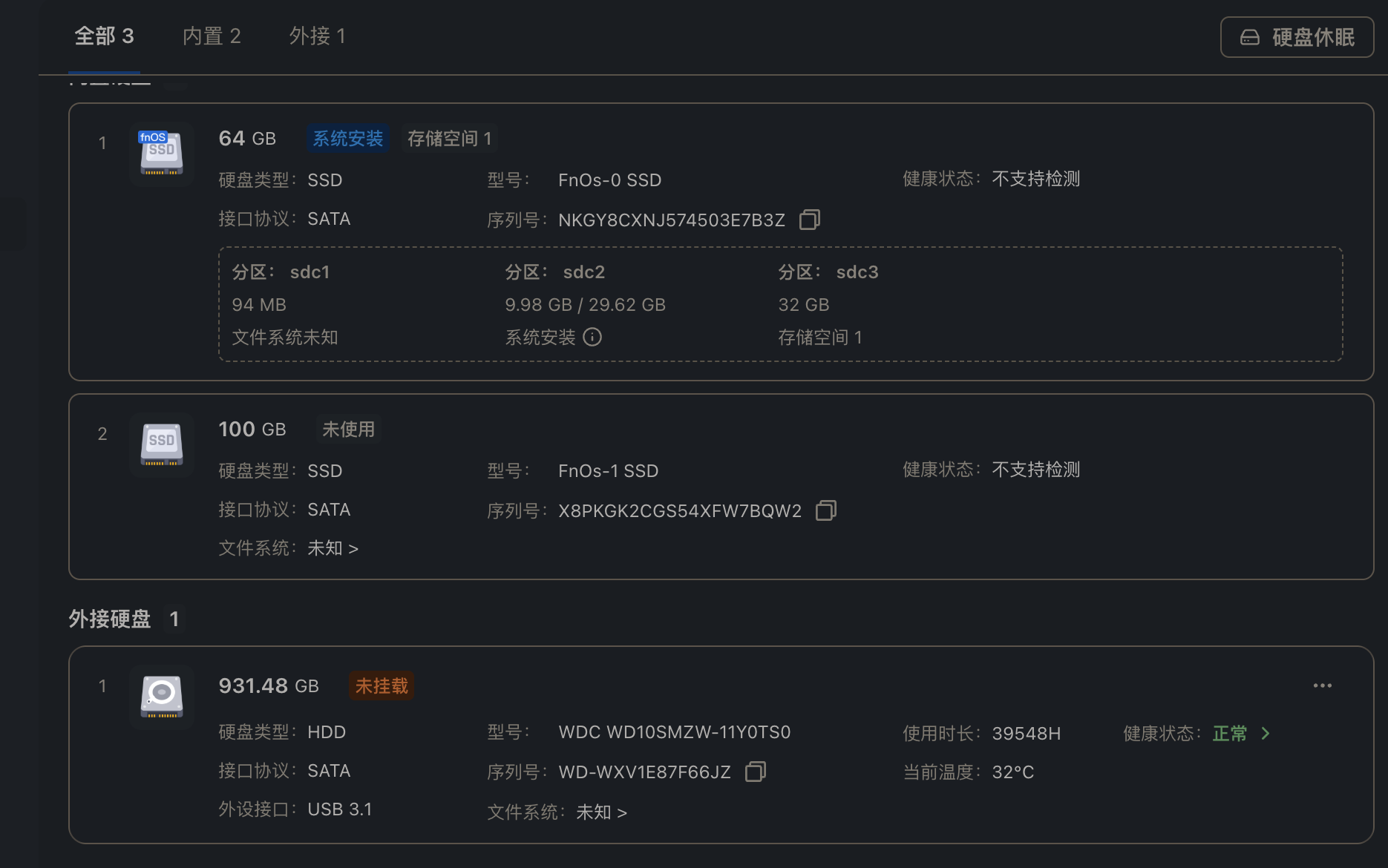Click the info icon beside 系统安装
This screenshot has width=1388, height=868.
click(592, 338)
